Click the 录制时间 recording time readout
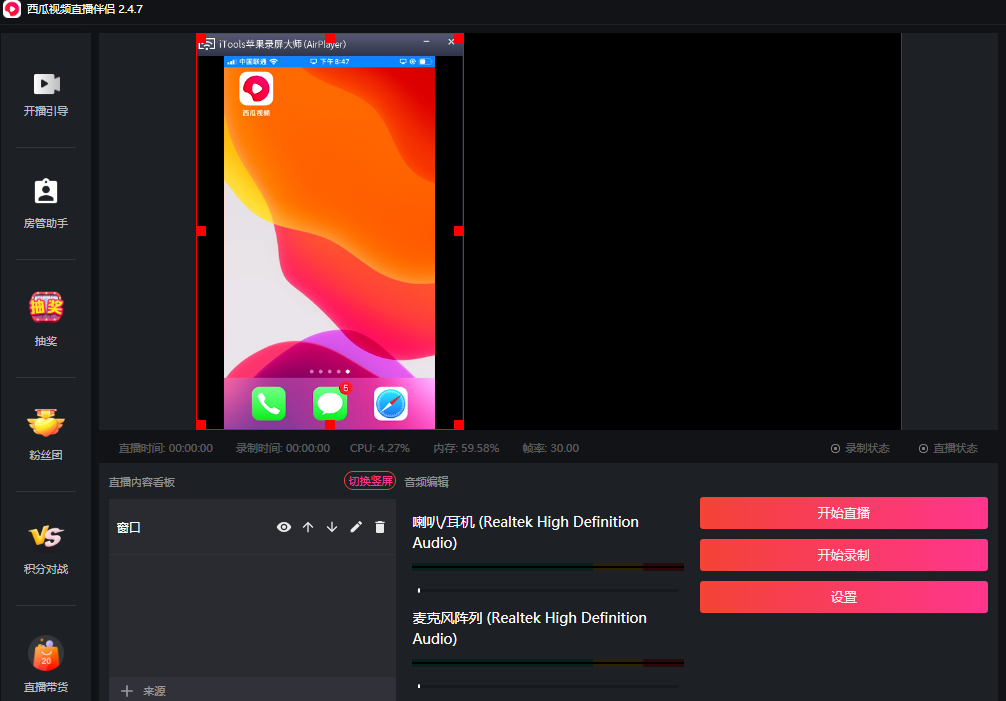 283,448
